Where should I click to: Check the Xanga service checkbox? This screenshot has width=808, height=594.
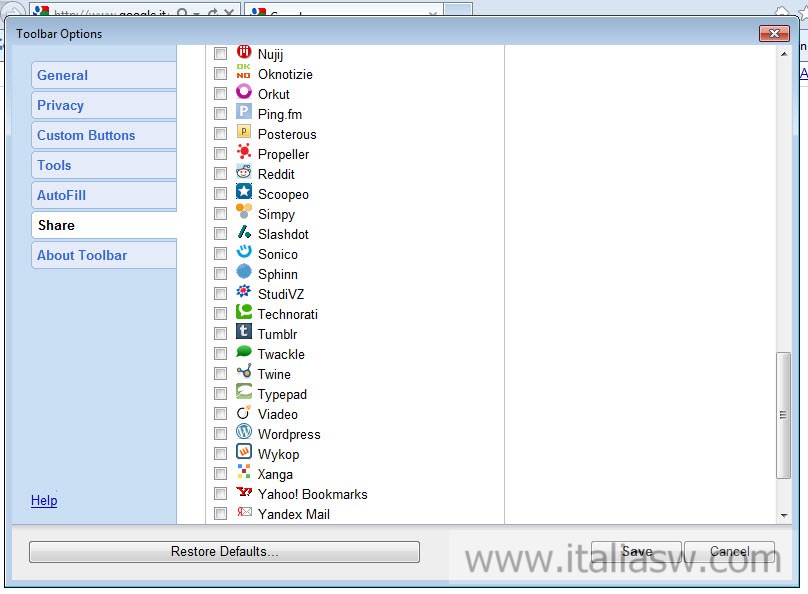coord(220,474)
